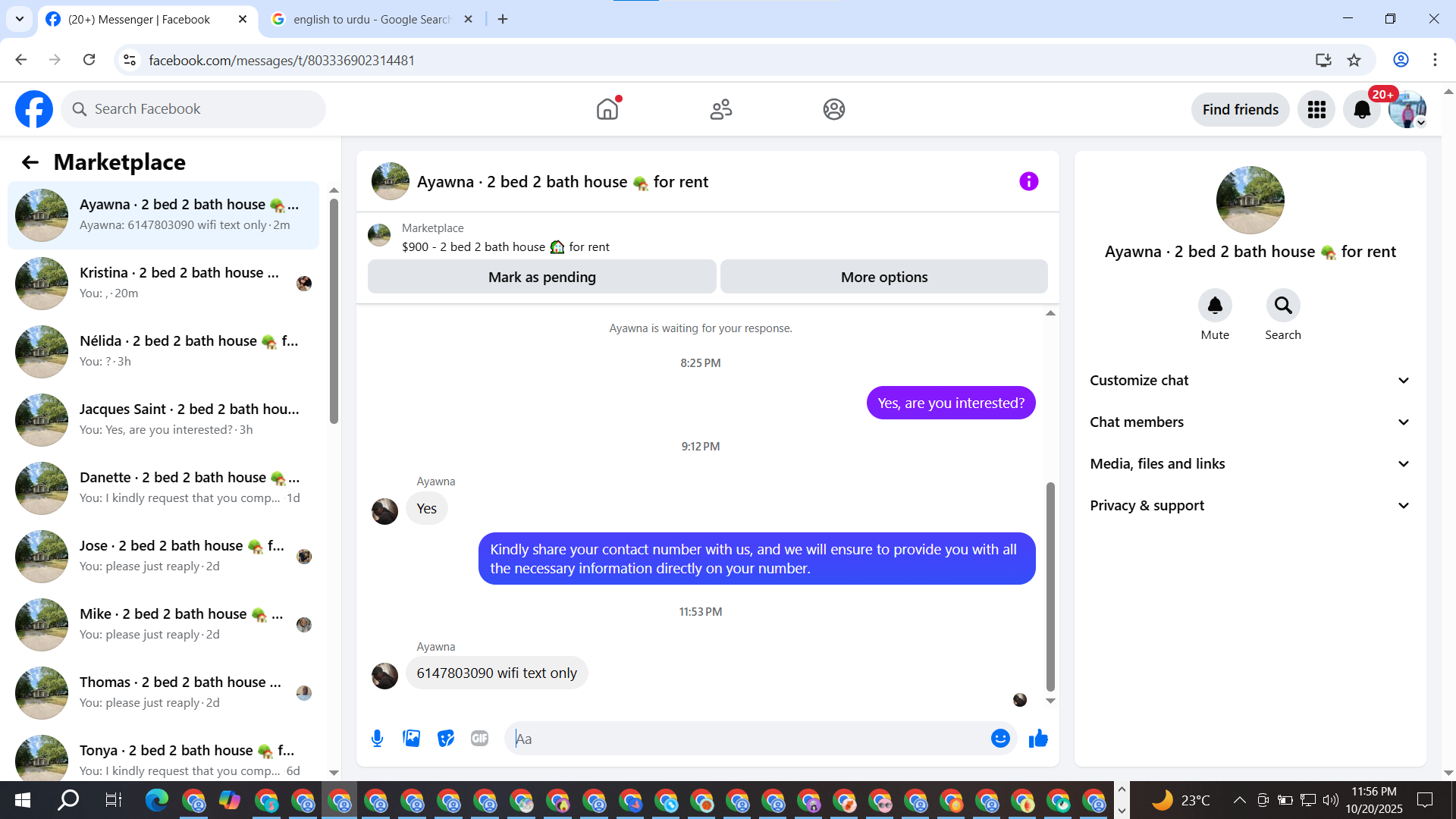1456x819 pixels.
Task: Expand the Media, files and links section
Action: pos(1250,464)
